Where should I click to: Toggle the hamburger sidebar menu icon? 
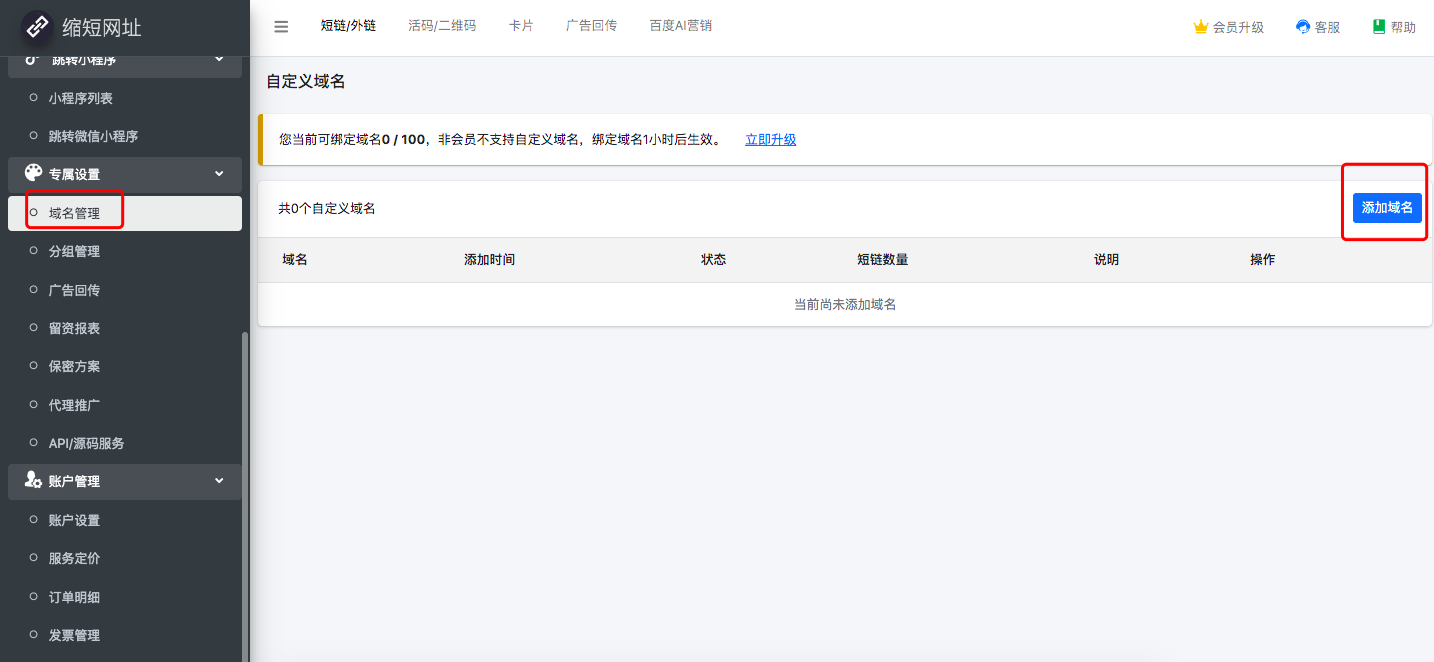281,27
